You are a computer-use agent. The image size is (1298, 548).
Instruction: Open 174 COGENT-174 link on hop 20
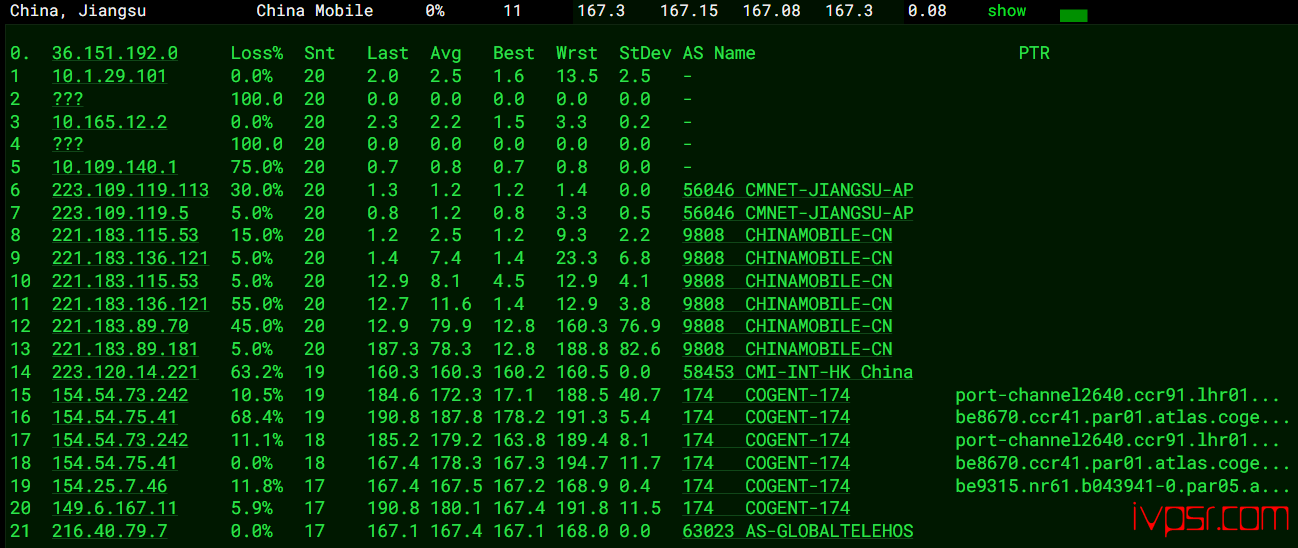point(766,508)
